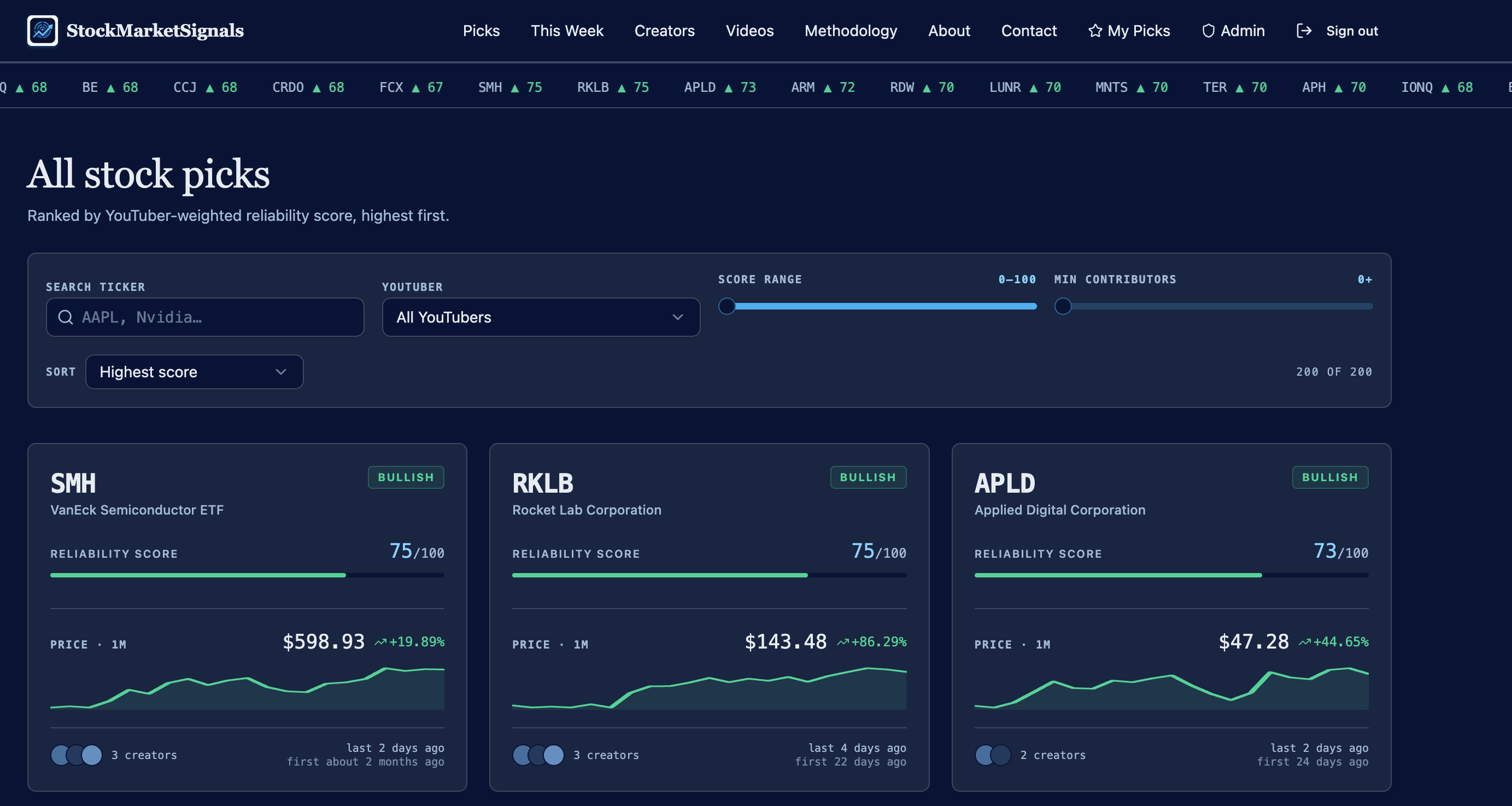Open the SMH stock card title
The height and width of the screenshot is (806, 1512).
pos(73,483)
